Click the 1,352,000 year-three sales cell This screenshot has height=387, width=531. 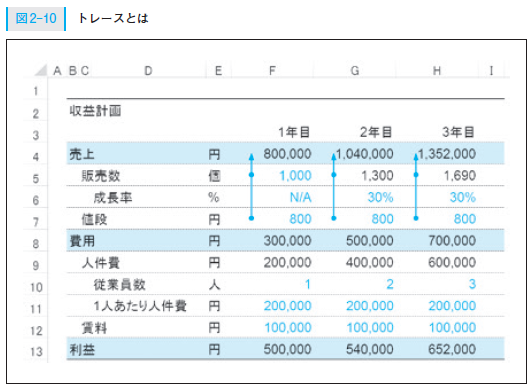click(x=447, y=154)
